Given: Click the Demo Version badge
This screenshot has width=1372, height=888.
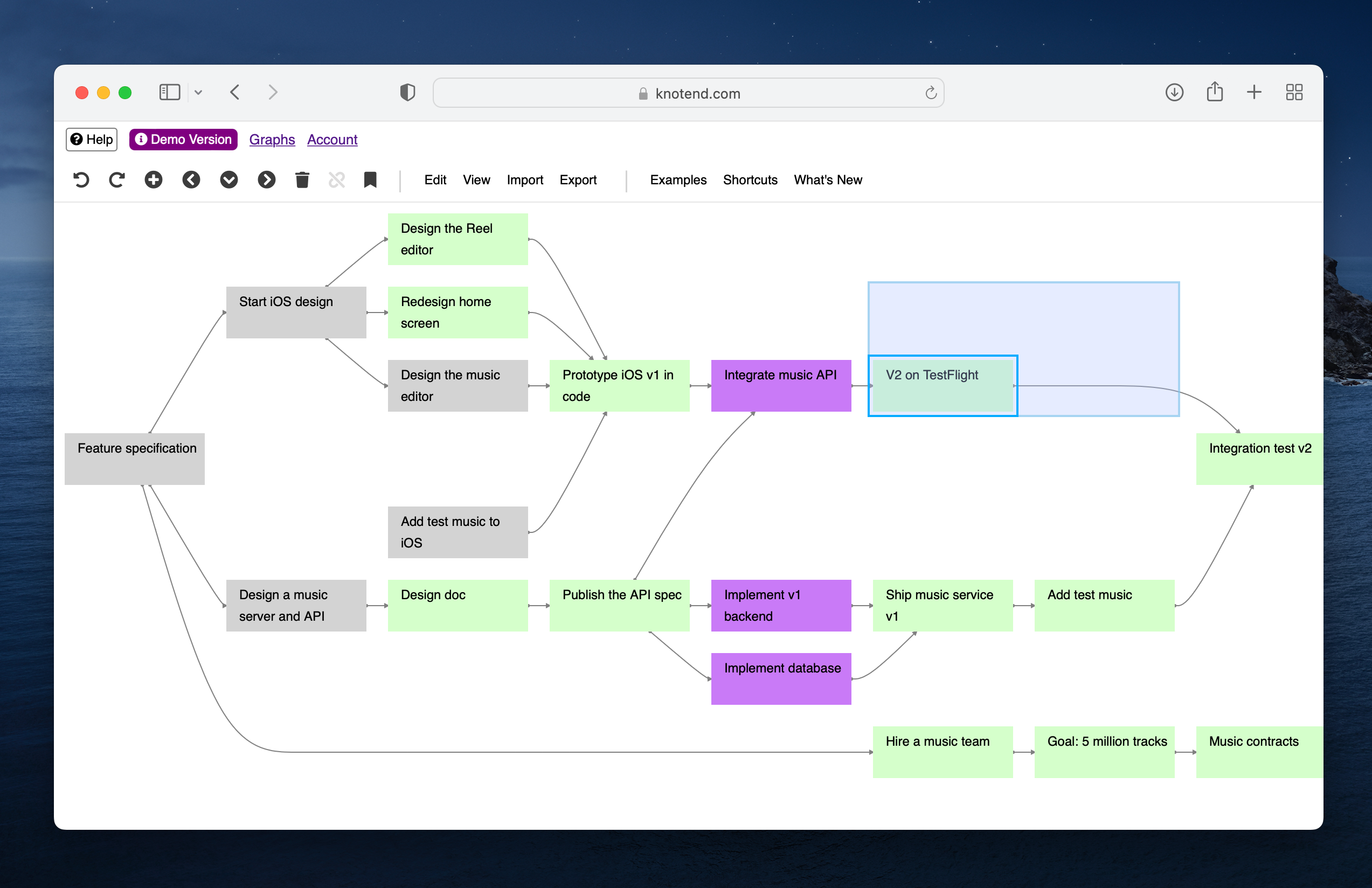Looking at the screenshot, I should pyautogui.click(x=183, y=140).
